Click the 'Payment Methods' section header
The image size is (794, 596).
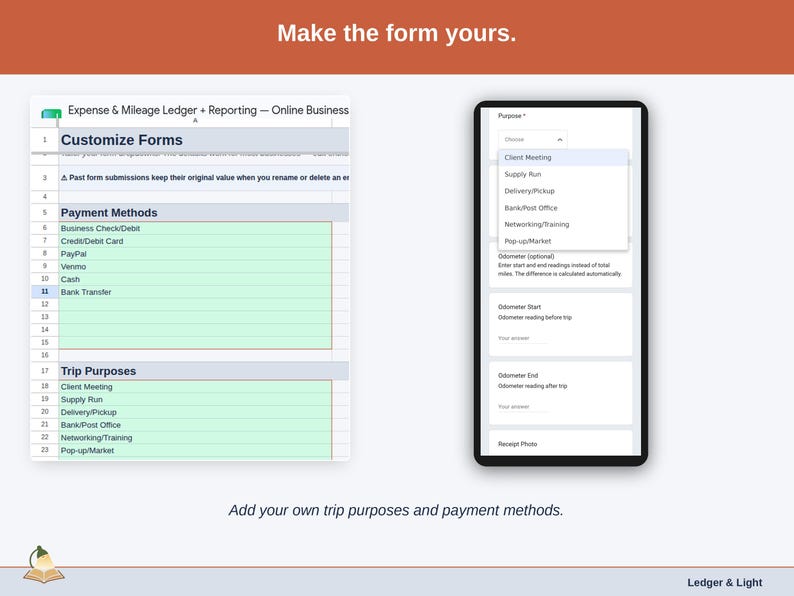(x=204, y=213)
